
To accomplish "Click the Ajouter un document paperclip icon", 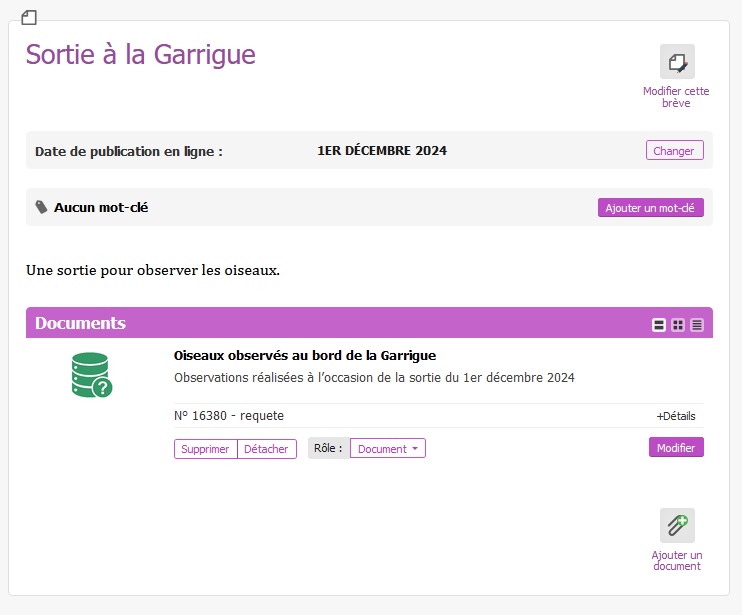I will click(677, 525).
